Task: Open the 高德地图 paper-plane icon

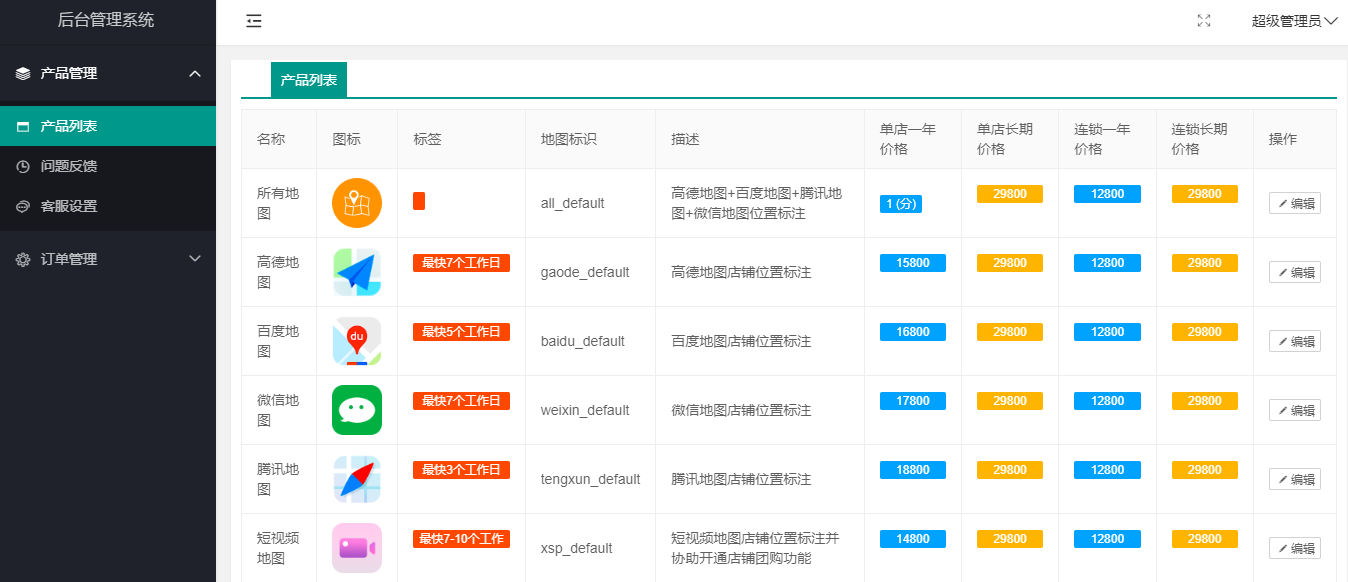Action: (x=356, y=271)
